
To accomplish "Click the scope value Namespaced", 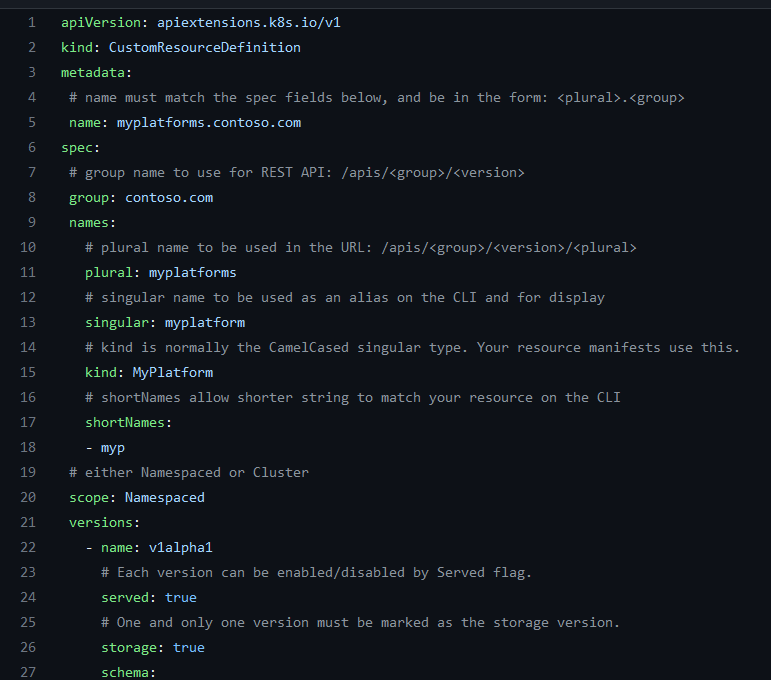I will (164, 497).
